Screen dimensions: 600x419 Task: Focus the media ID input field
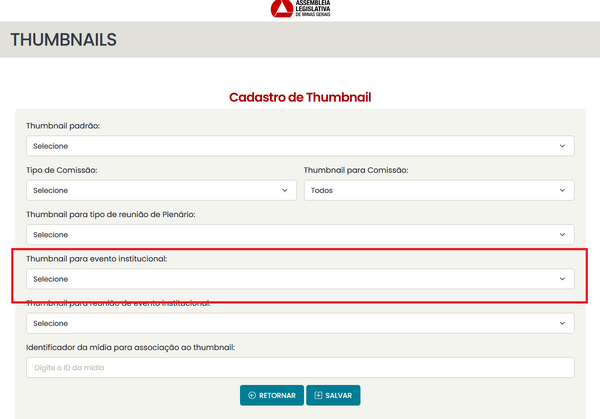point(300,368)
